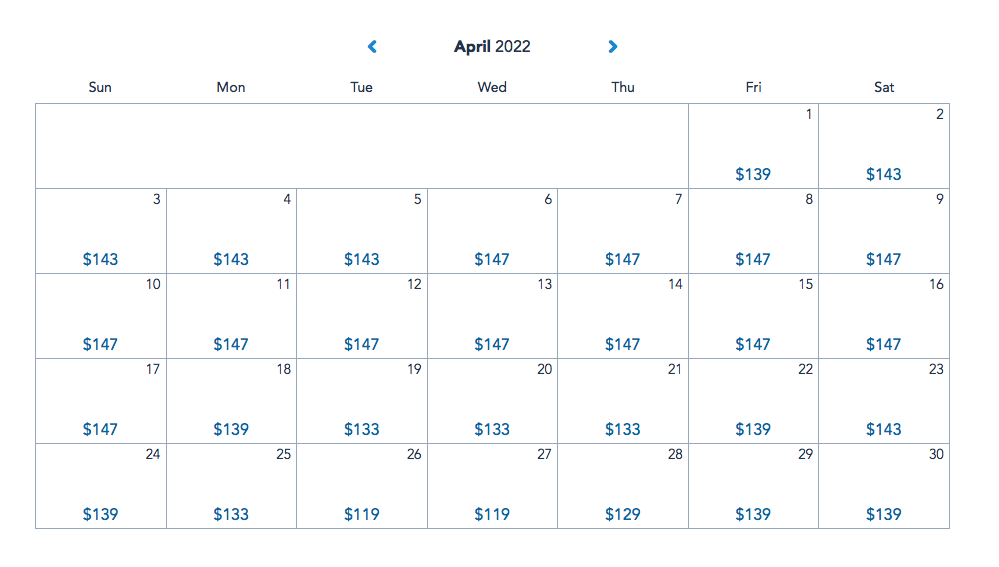Pick April 26 at $119
999x567 pixels.
(362, 486)
